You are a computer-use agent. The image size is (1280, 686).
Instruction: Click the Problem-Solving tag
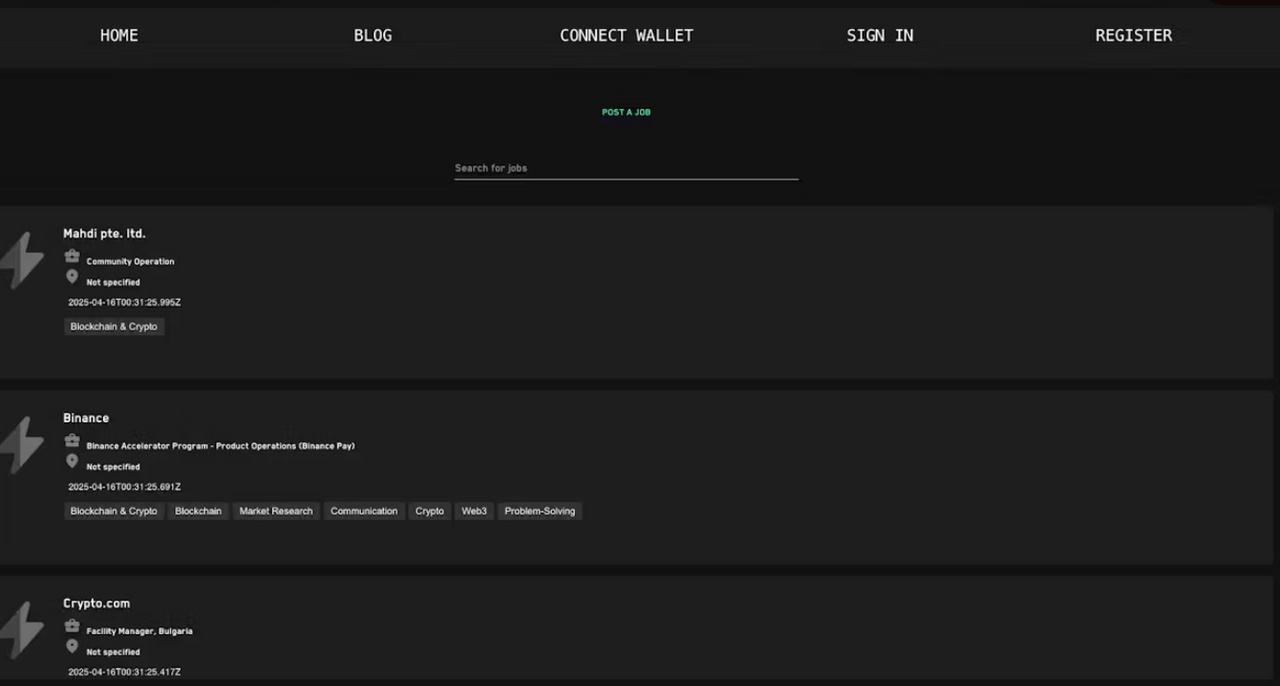coord(540,511)
